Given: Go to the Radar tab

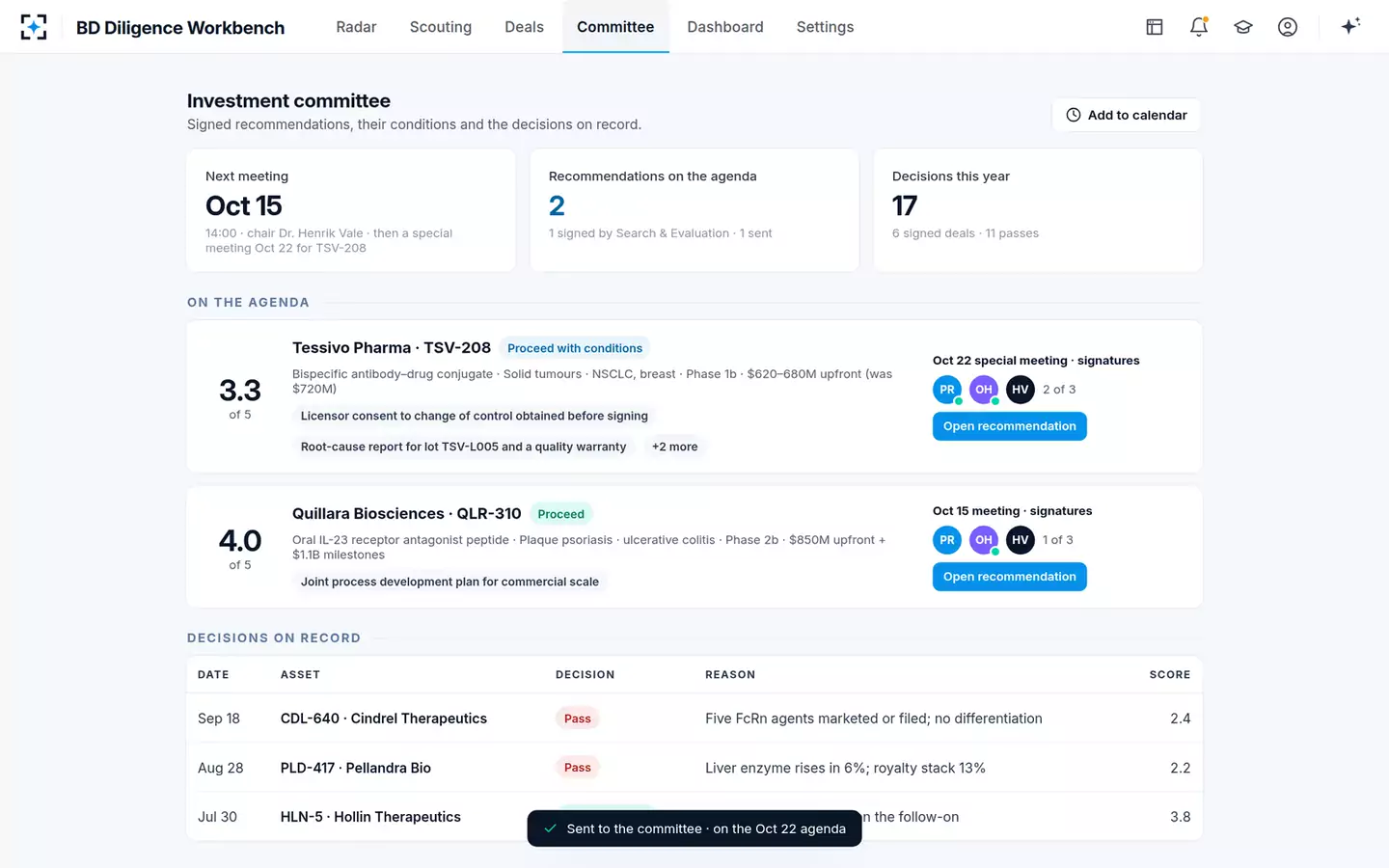Looking at the screenshot, I should (356, 27).
